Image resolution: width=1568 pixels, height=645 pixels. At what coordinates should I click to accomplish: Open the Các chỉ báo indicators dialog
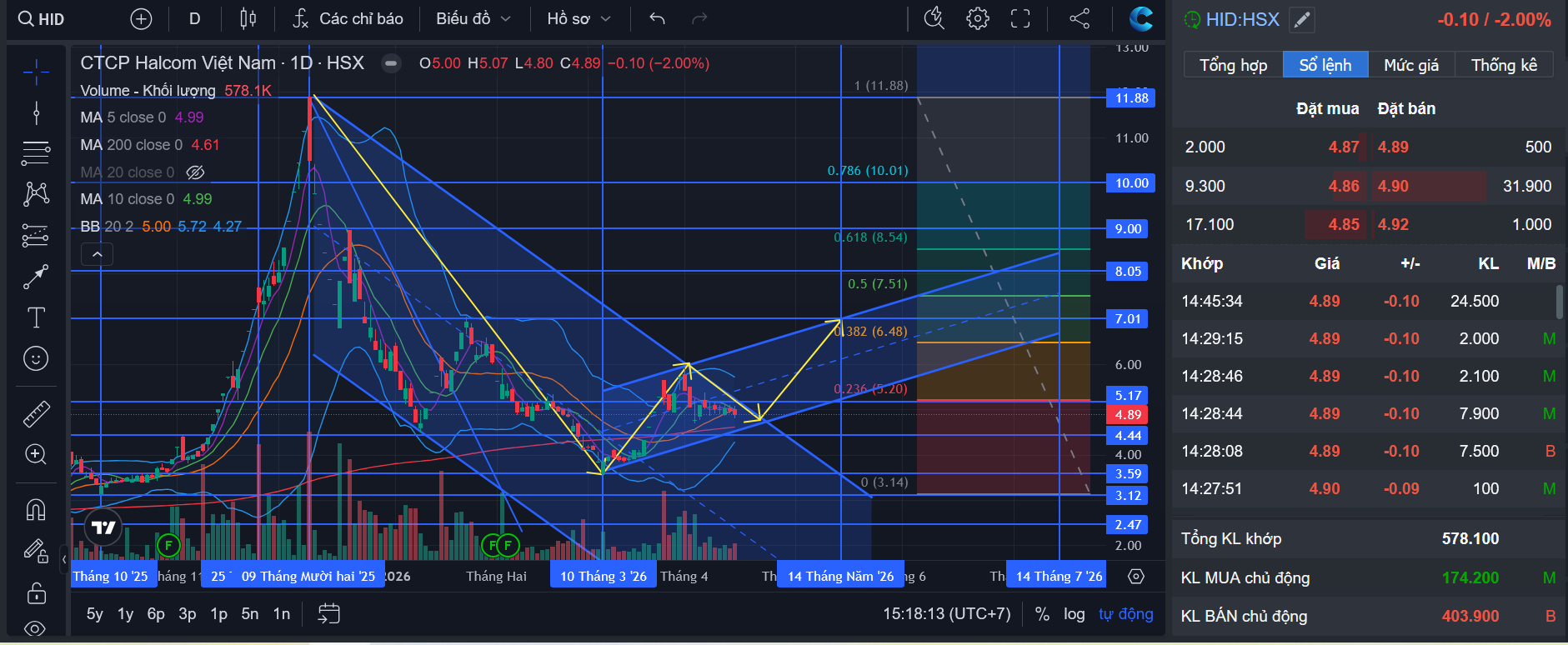click(348, 19)
